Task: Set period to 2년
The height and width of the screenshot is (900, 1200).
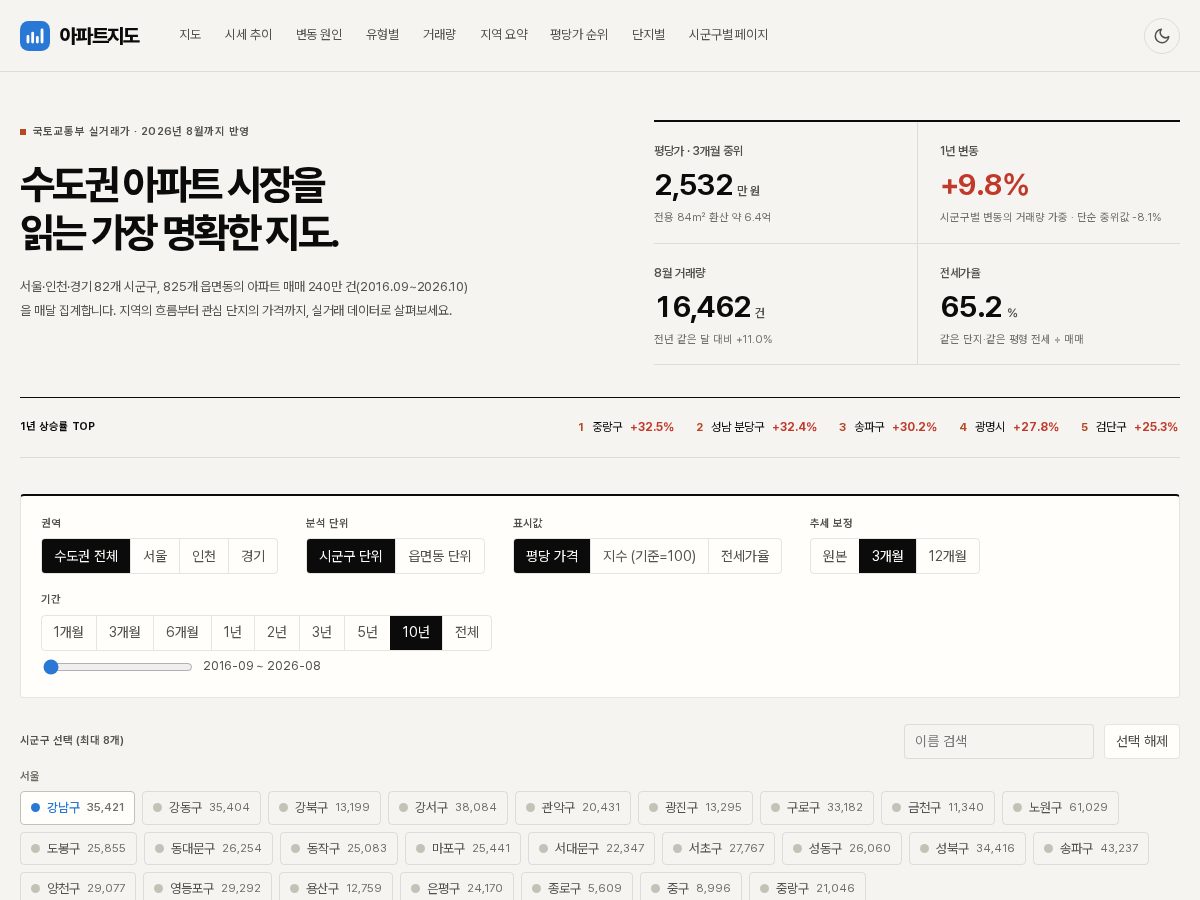Action: point(277,633)
